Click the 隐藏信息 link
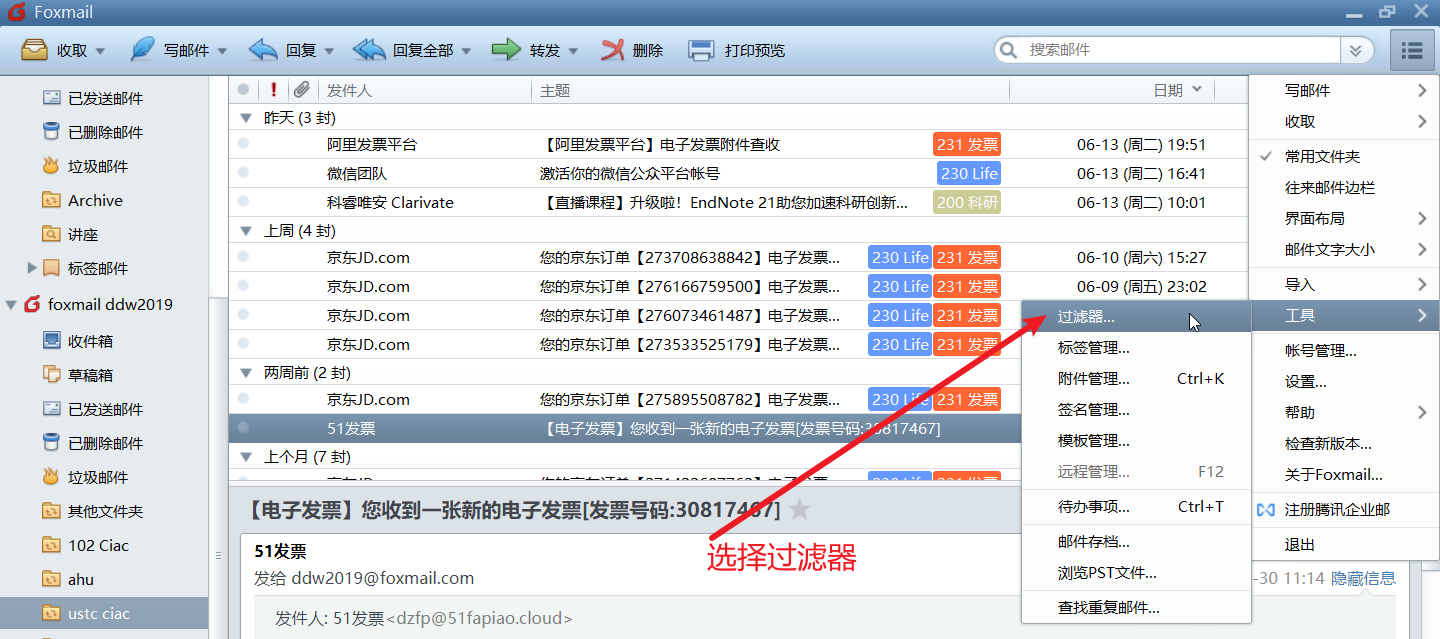Viewport: 1440px width, 639px height. click(x=1363, y=578)
